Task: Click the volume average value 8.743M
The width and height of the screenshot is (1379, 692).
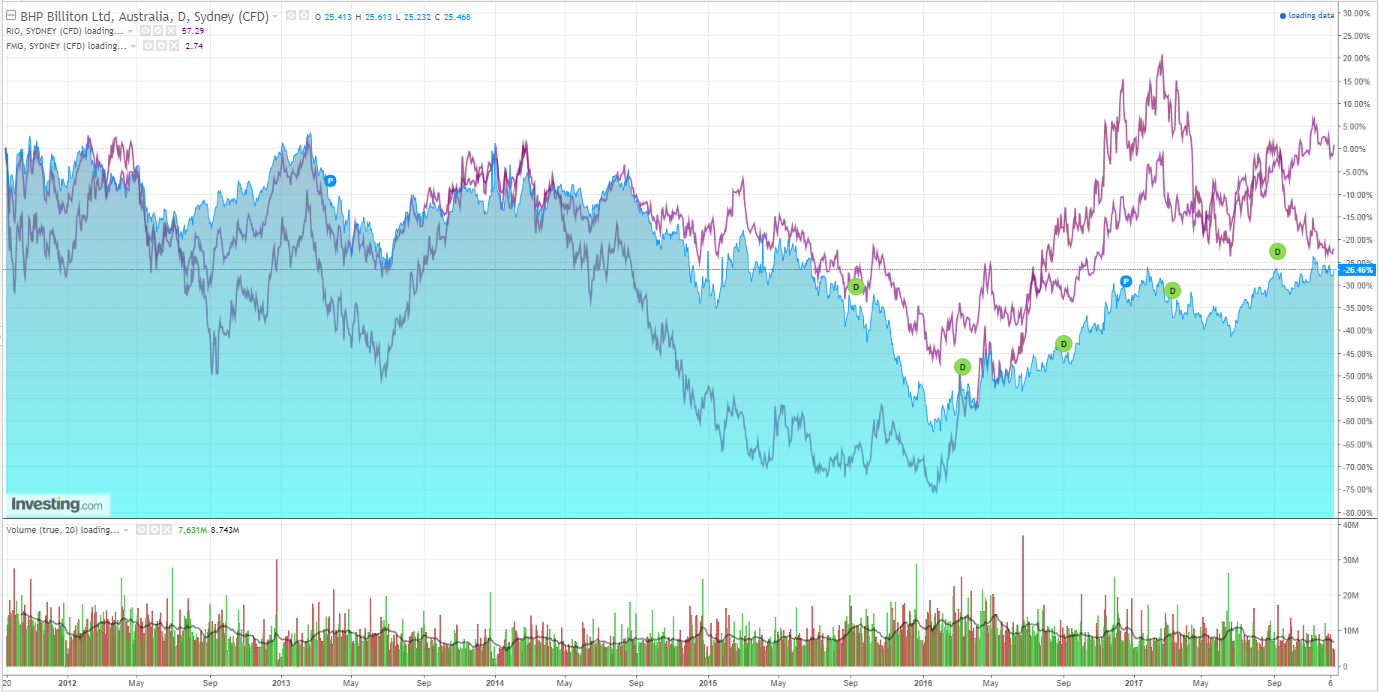Action: click(225, 530)
